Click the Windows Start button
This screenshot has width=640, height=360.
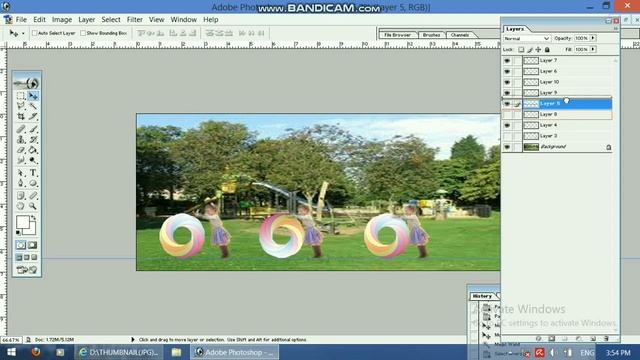11,352
